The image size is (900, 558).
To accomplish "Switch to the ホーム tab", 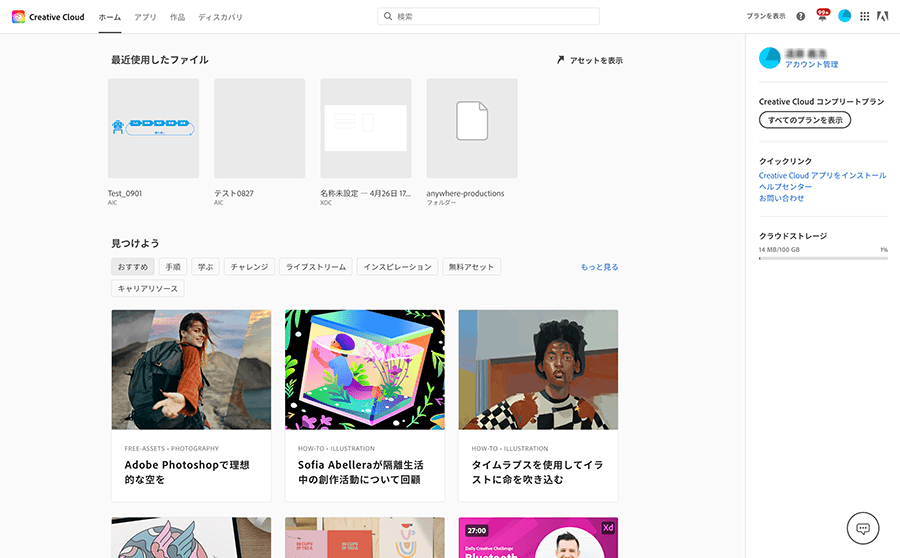I will pos(110,17).
